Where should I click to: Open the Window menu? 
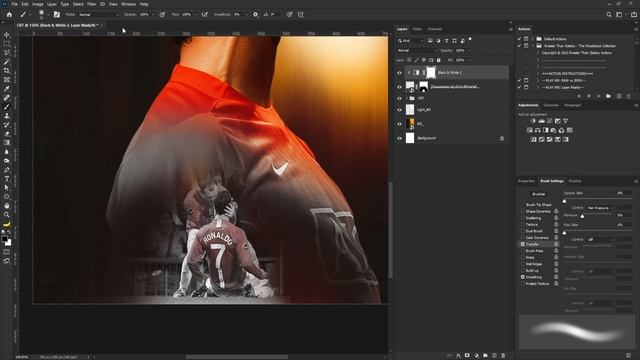point(128,4)
